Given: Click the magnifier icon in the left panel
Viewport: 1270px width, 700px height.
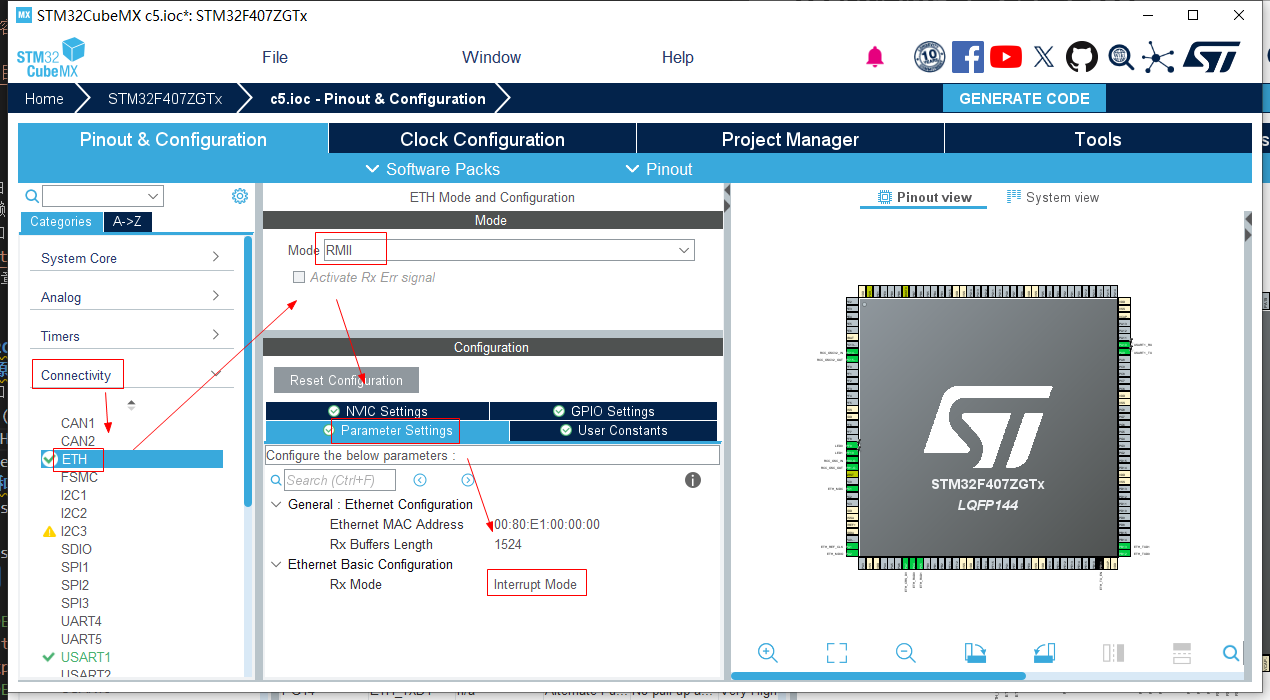Looking at the screenshot, I should coord(32,196).
